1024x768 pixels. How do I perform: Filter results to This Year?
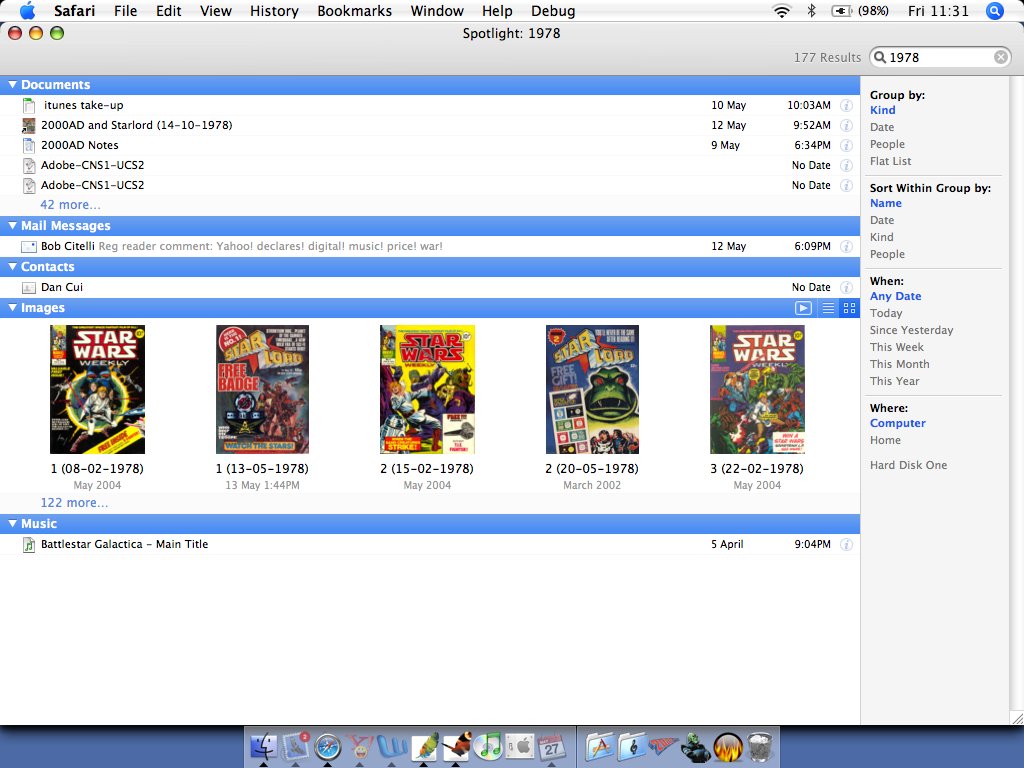[894, 381]
